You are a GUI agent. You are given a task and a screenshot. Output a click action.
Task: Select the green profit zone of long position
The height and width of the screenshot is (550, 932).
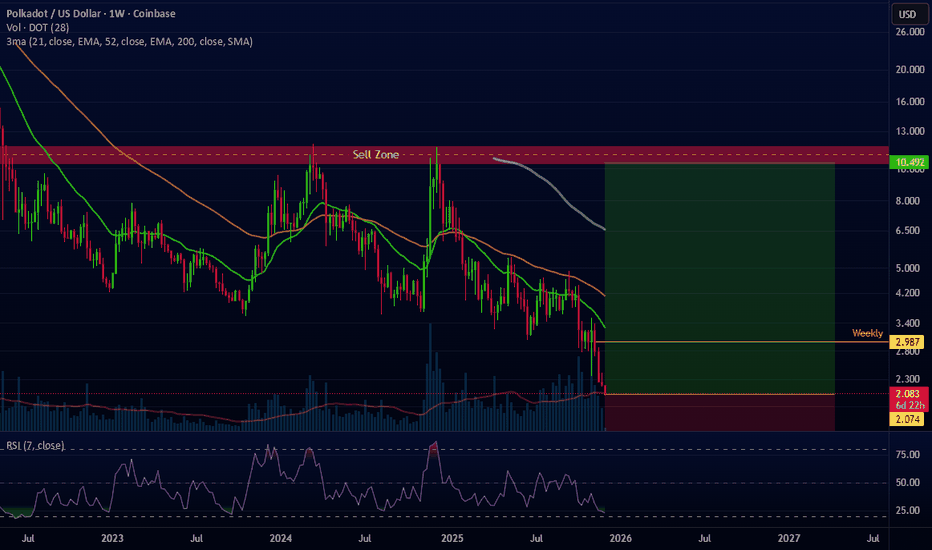719,270
